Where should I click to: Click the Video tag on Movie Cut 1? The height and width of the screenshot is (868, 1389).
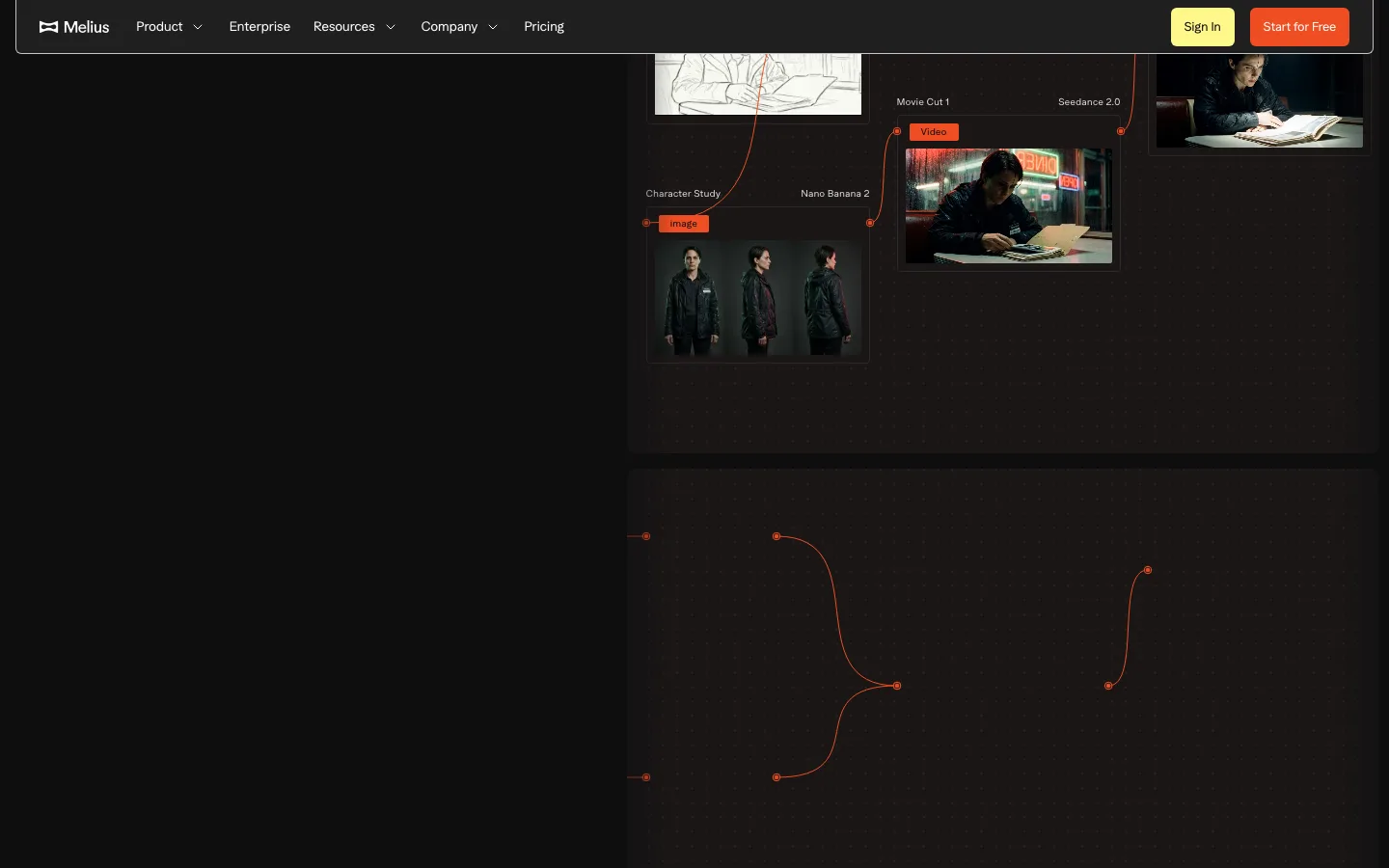(x=934, y=132)
